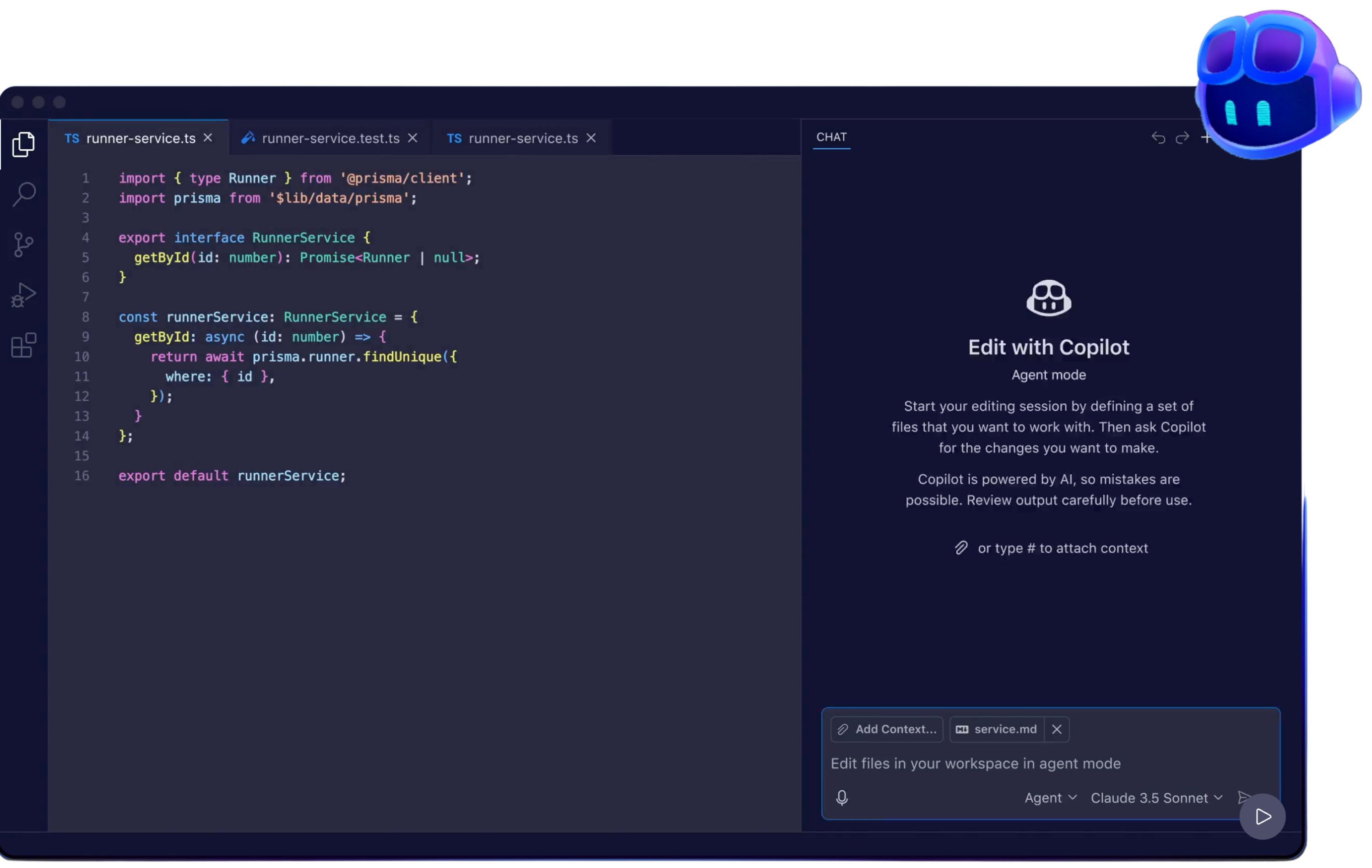1372x868 pixels.
Task: Open the Explorer files icon in the sidebar
Action: [x=23, y=144]
